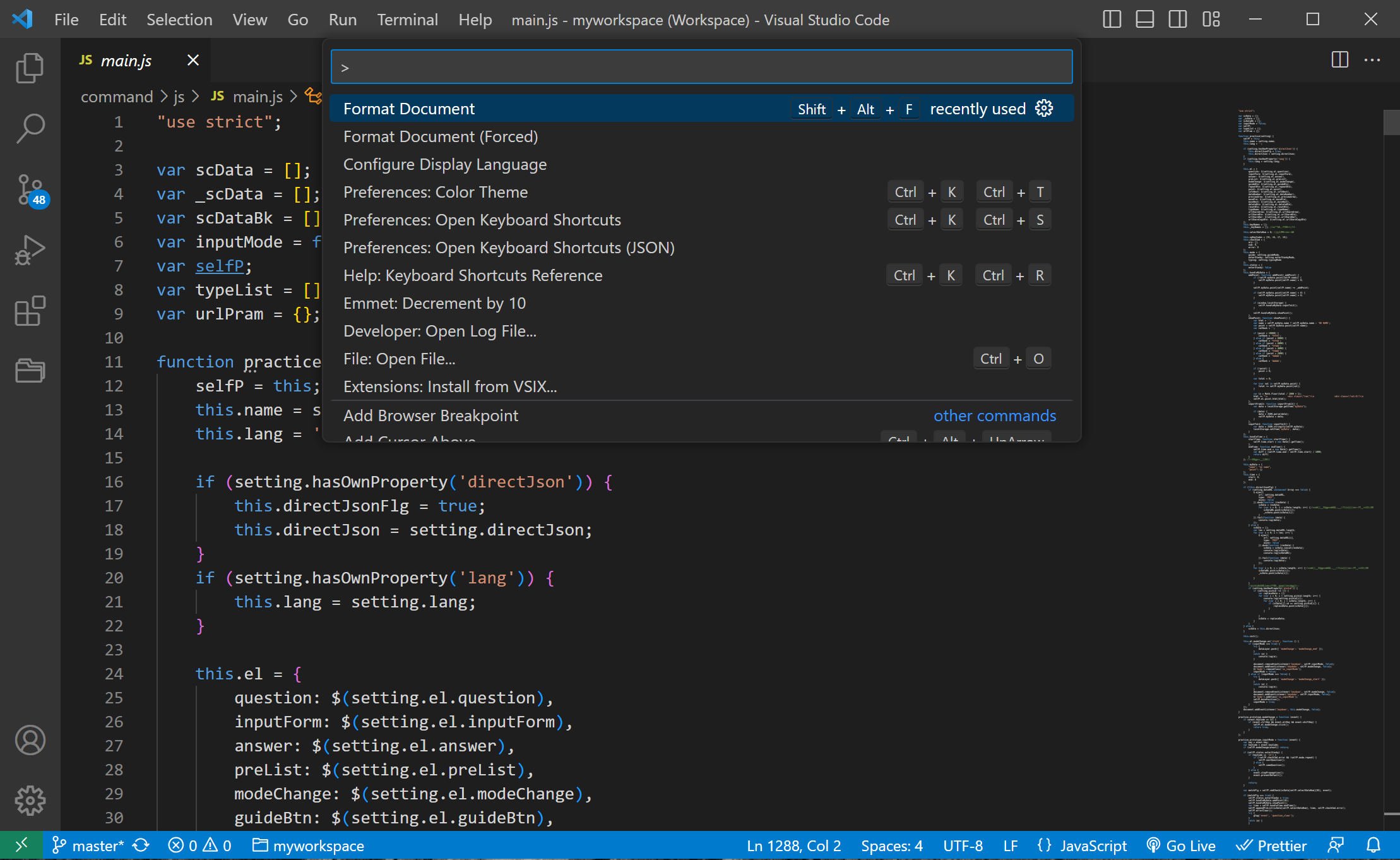Select File: Open File command
The height and width of the screenshot is (860, 1400).
pos(701,359)
